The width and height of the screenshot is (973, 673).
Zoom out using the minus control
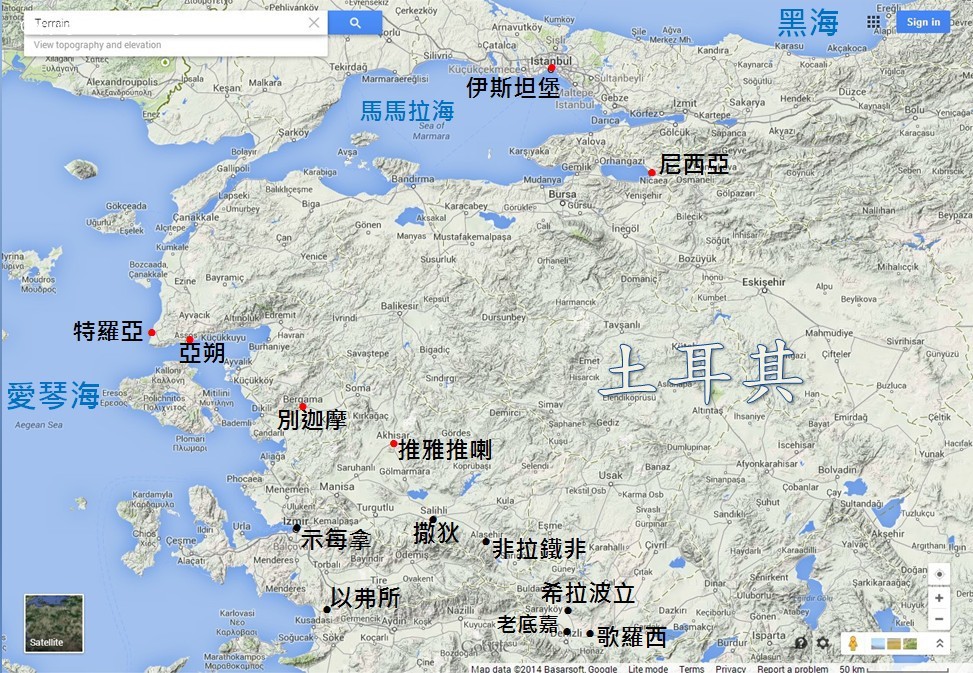click(x=939, y=619)
